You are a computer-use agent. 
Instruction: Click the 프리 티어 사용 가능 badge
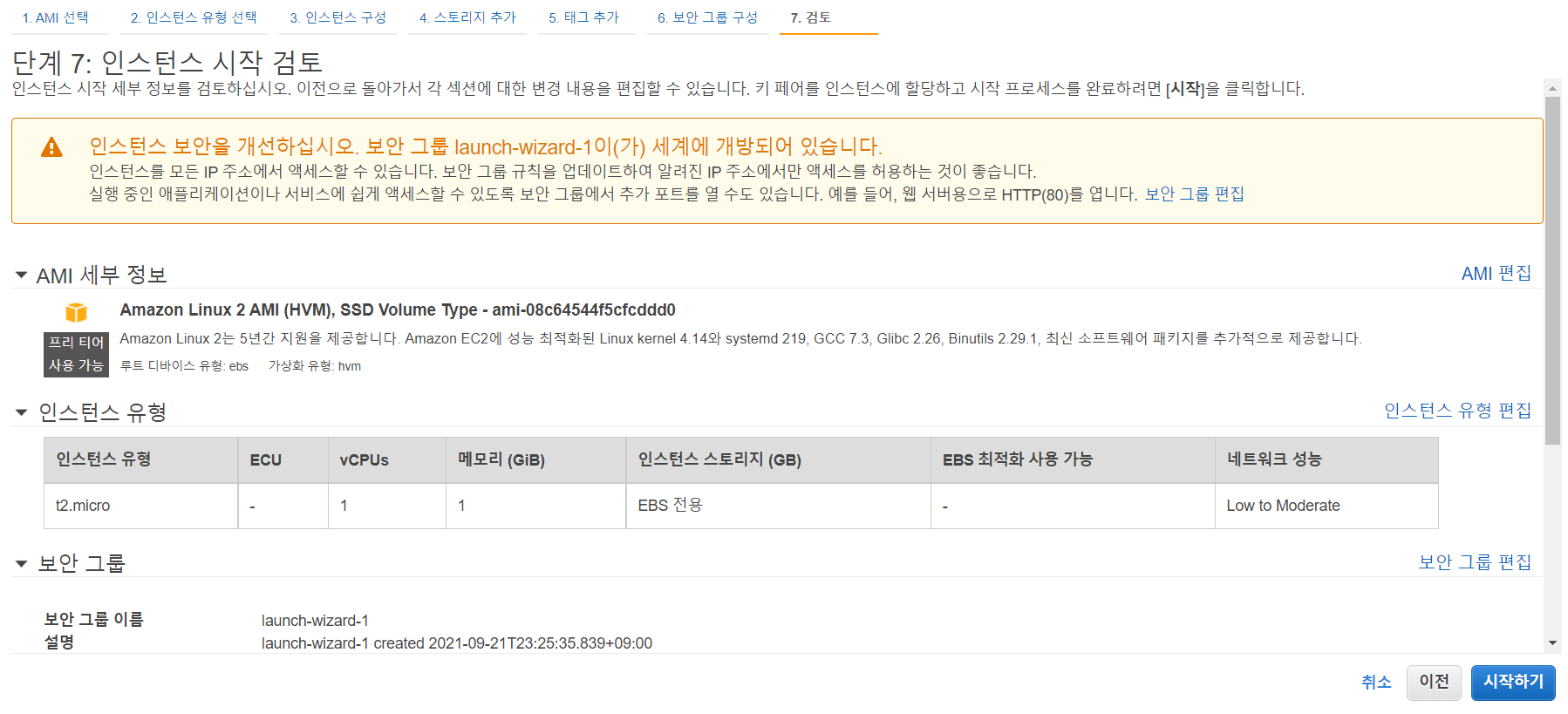(x=76, y=354)
